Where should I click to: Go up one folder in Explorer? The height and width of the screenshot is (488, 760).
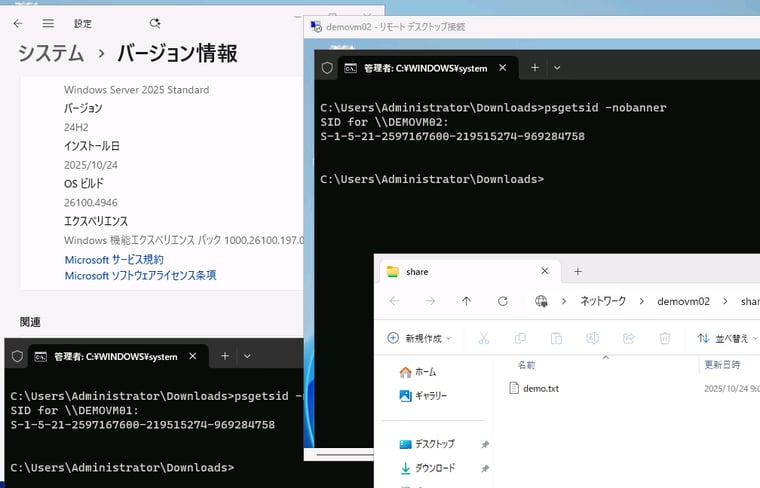click(x=466, y=301)
